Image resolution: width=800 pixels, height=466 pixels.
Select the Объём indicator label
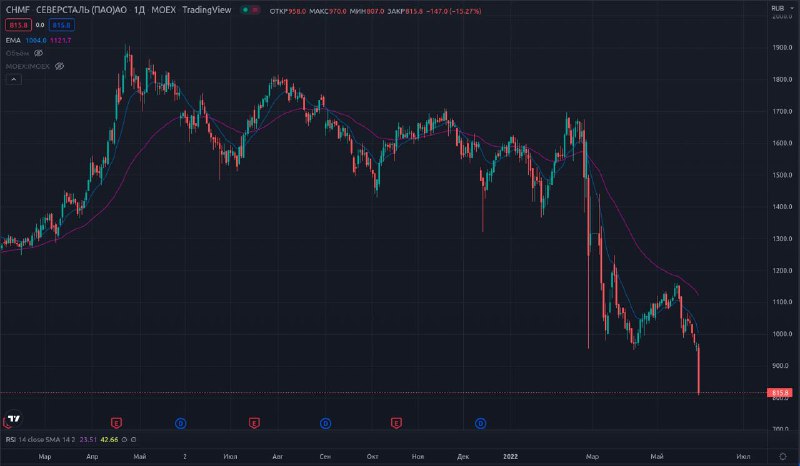point(17,53)
